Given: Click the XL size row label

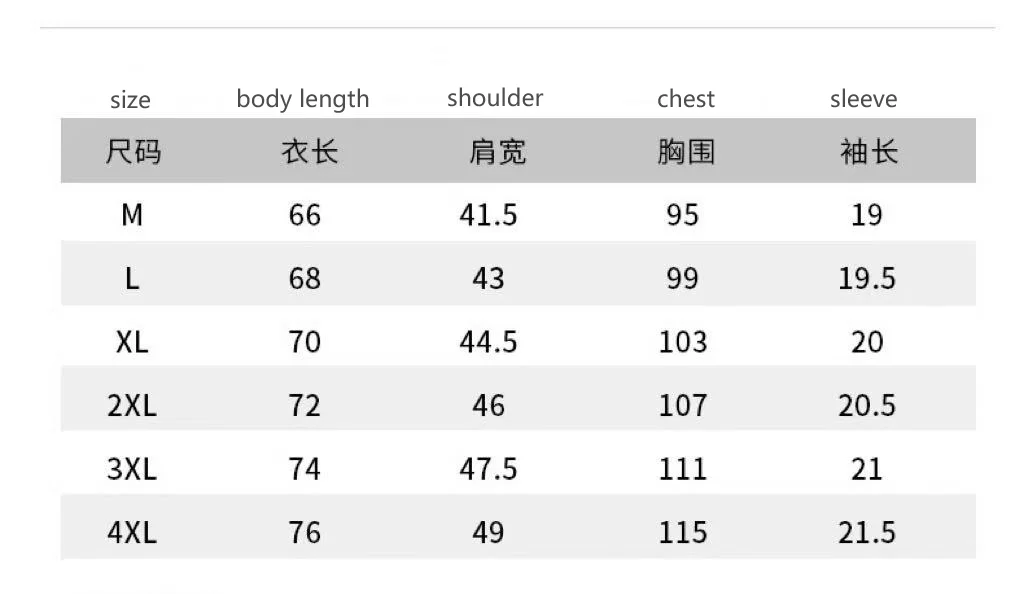Looking at the screenshot, I should [x=132, y=342].
